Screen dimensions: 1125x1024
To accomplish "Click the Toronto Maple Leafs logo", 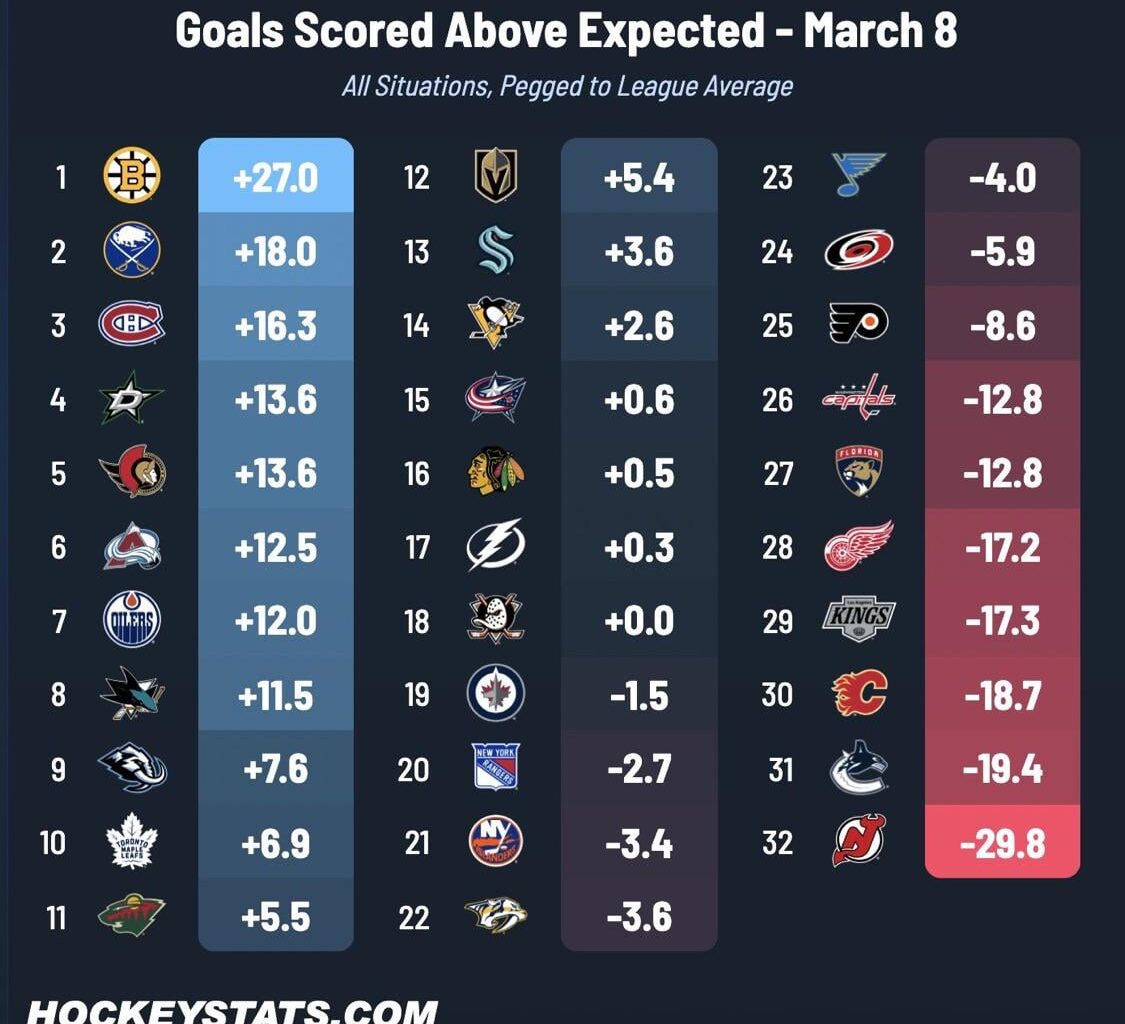I will pyautogui.click(x=132, y=842).
